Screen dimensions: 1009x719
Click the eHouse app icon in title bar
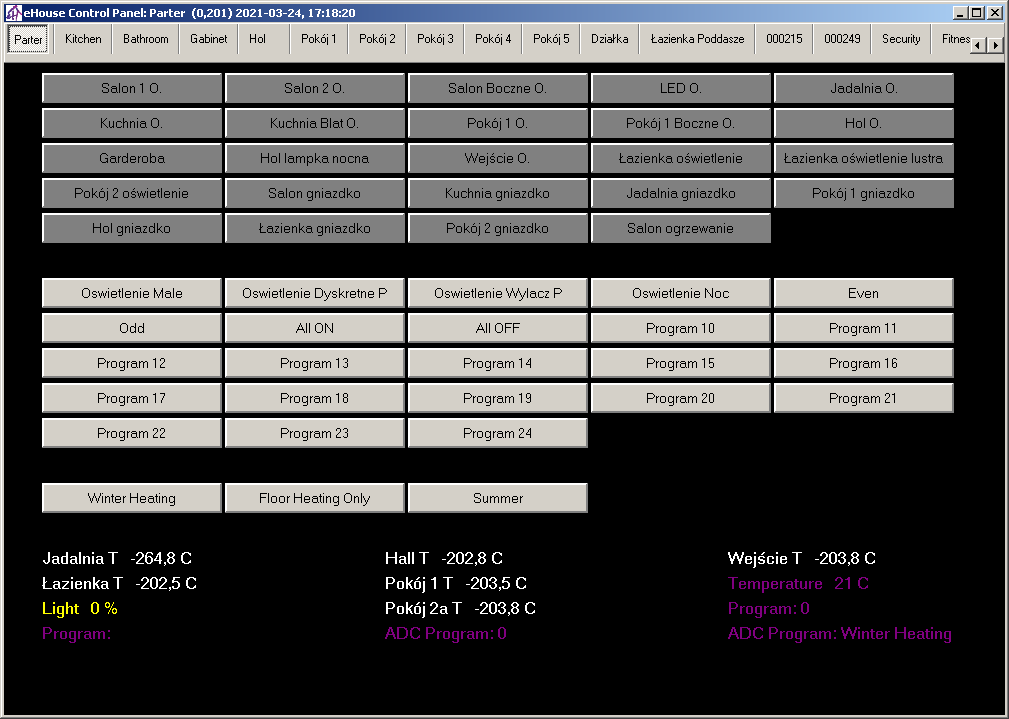point(13,13)
